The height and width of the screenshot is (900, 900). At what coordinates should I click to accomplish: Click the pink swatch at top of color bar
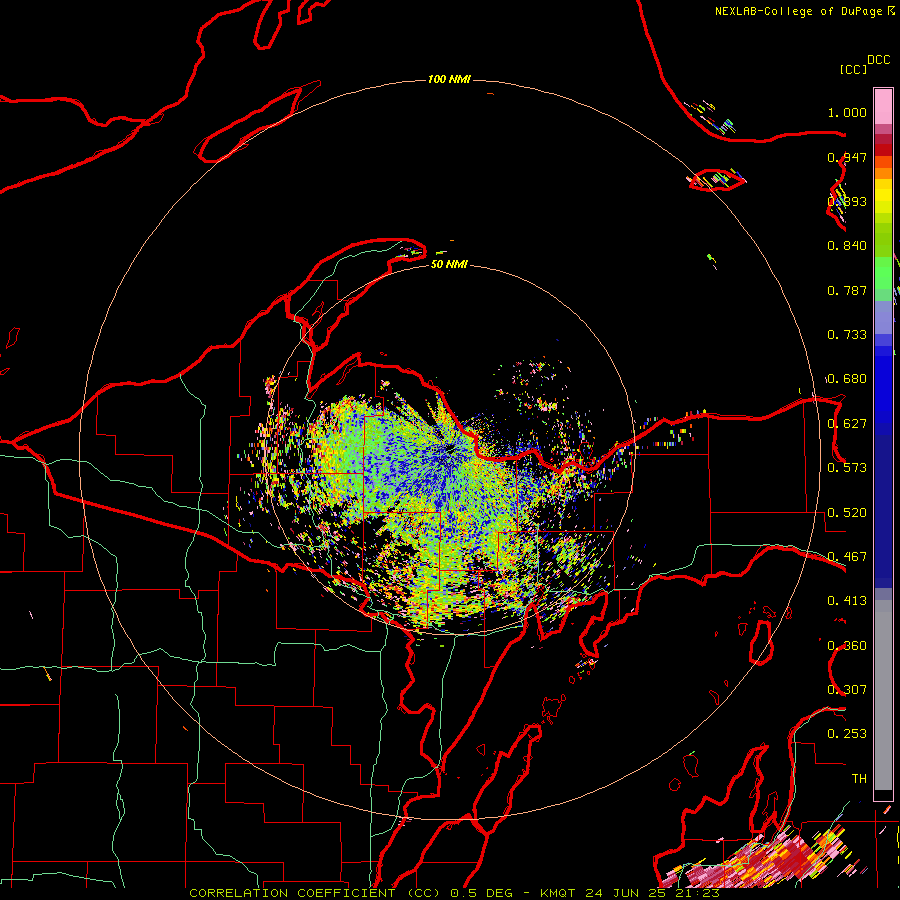click(x=883, y=106)
